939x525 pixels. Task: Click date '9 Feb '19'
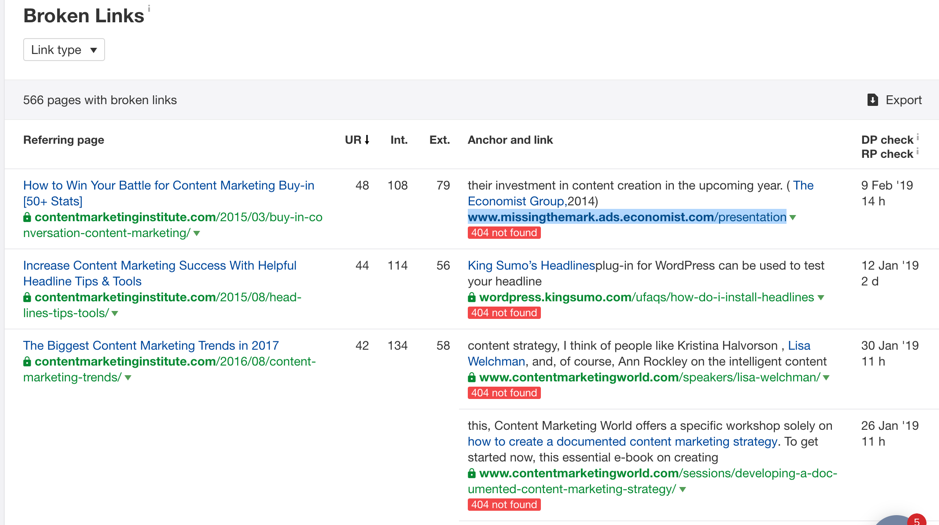[x=887, y=186]
